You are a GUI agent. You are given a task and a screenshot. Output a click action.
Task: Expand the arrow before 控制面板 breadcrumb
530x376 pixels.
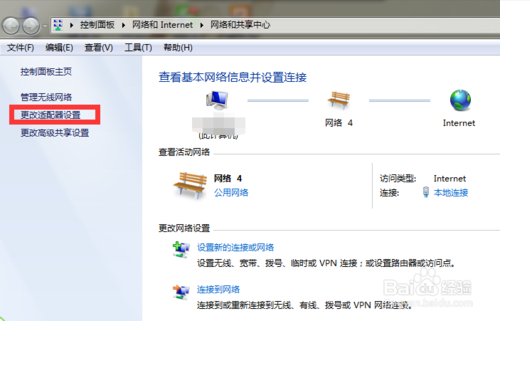[72, 25]
